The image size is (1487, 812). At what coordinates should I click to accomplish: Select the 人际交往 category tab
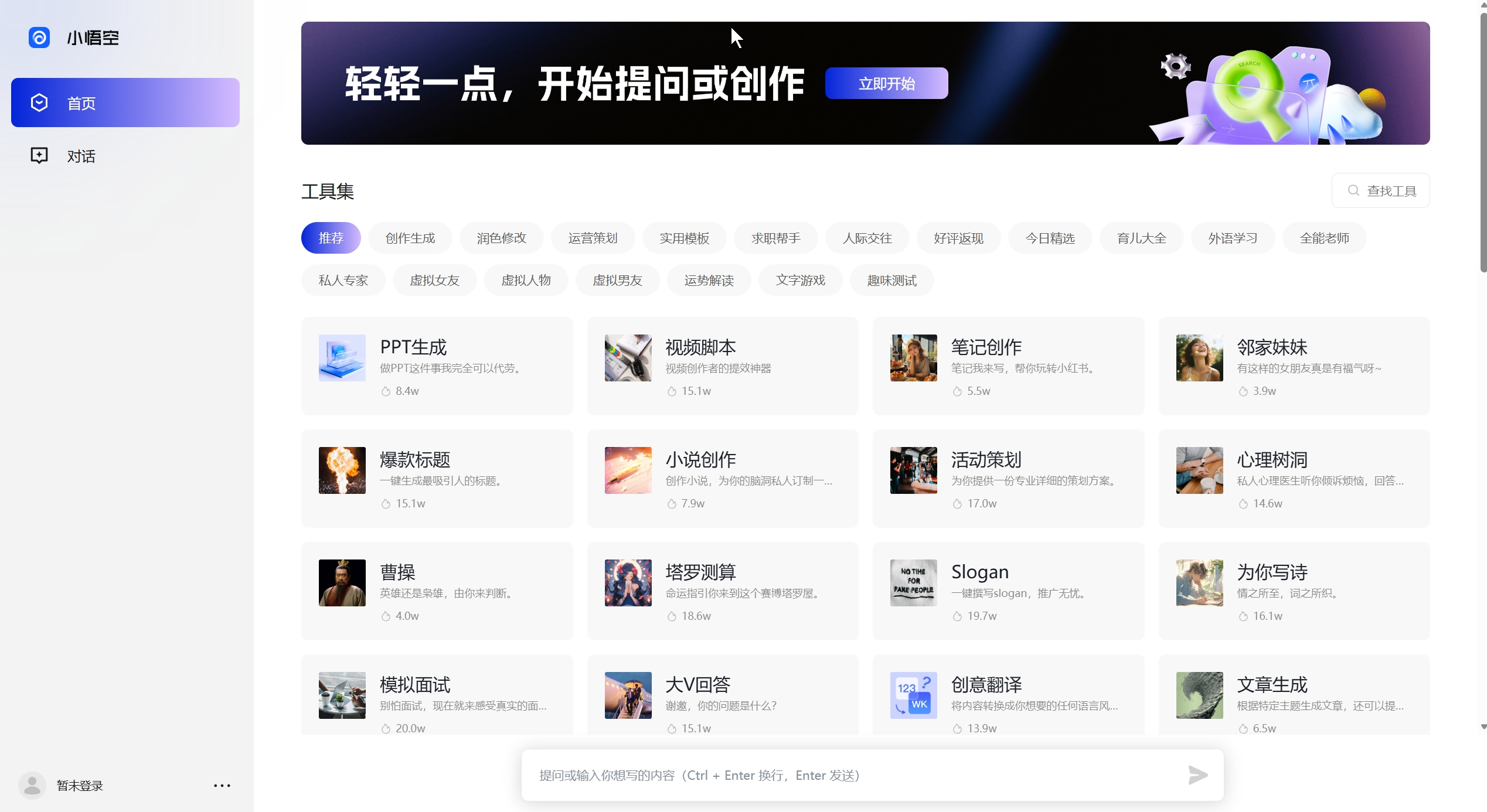(x=867, y=238)
